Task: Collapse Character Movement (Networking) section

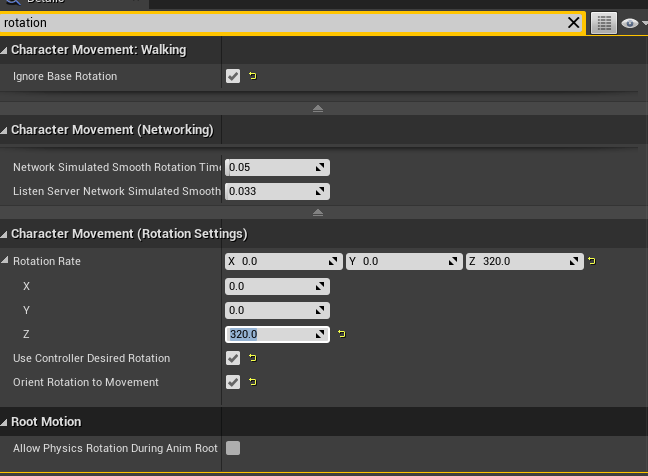Action: (x=5, y=130)
